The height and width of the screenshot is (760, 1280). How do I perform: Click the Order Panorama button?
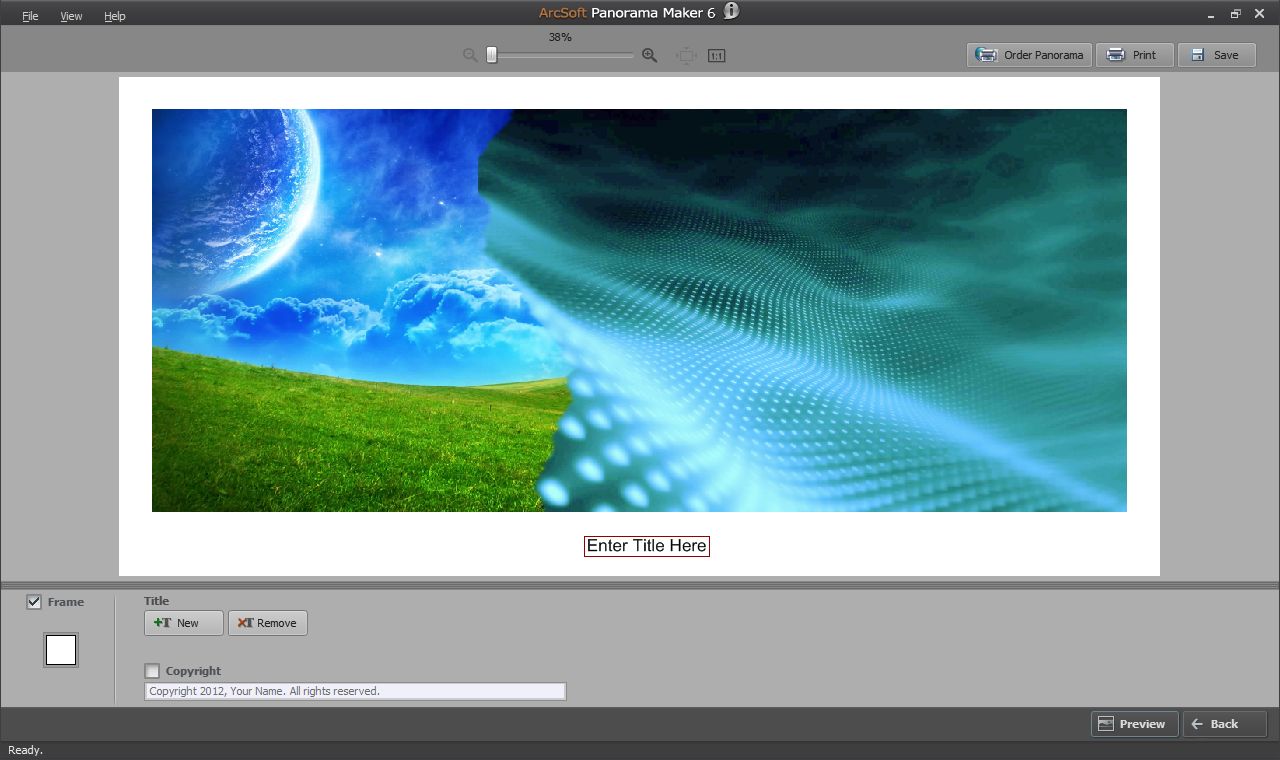click(x=1029, y=55)
